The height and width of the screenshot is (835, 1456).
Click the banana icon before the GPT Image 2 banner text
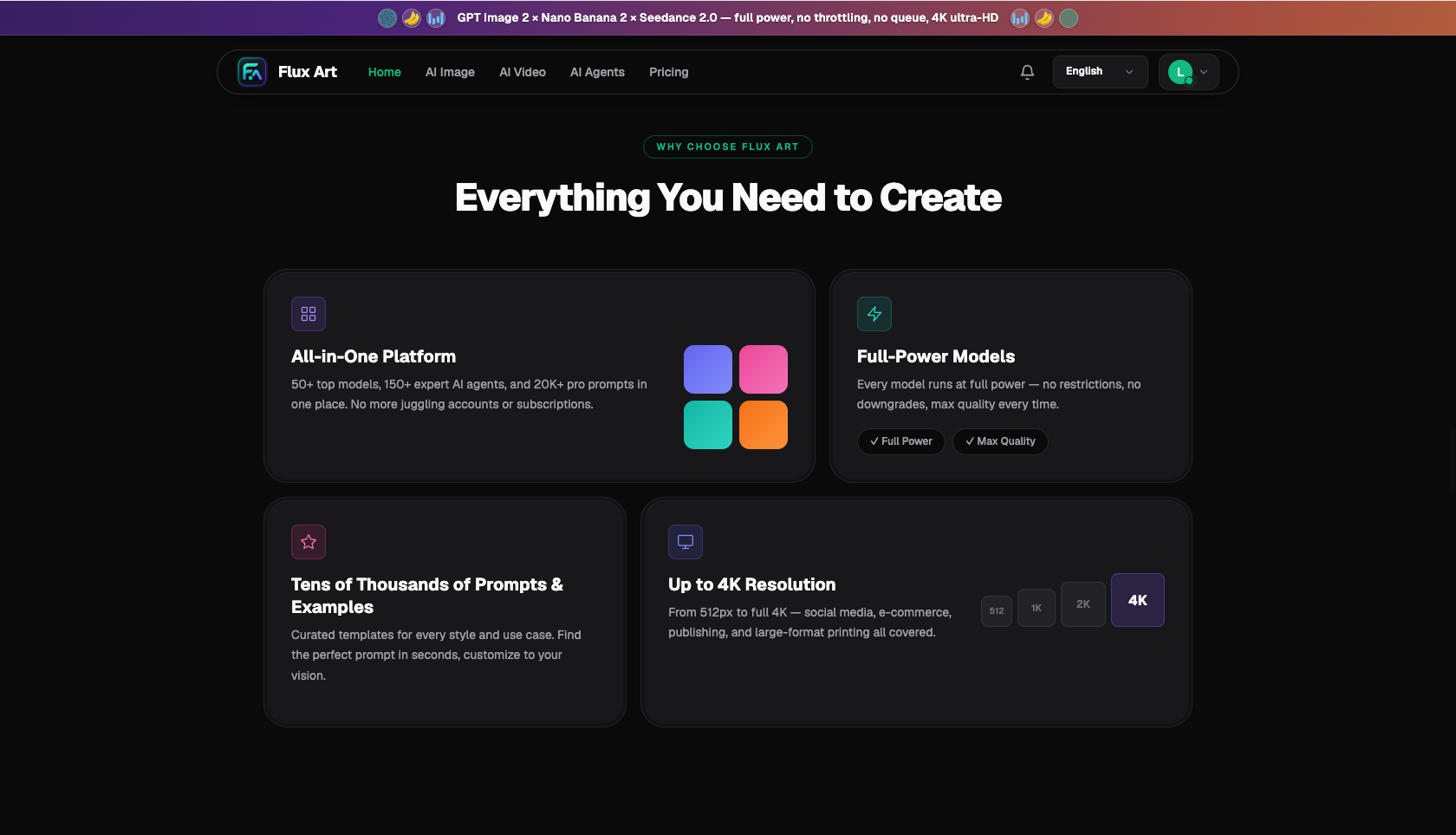[412, 18]
